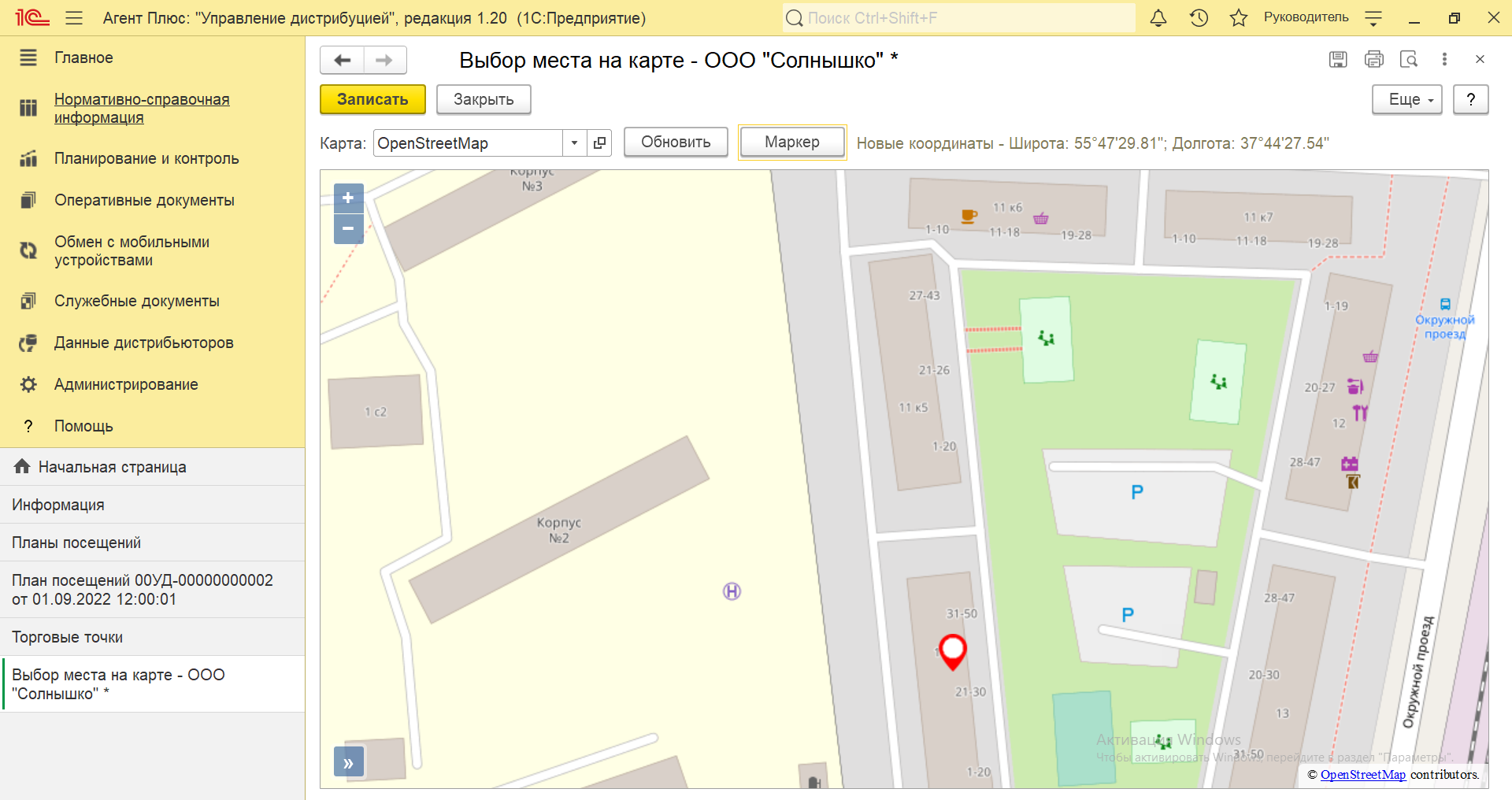Switch to План посещений 00УД-00000000002 tab
The image size is (1512, 800).
[153, 590]
